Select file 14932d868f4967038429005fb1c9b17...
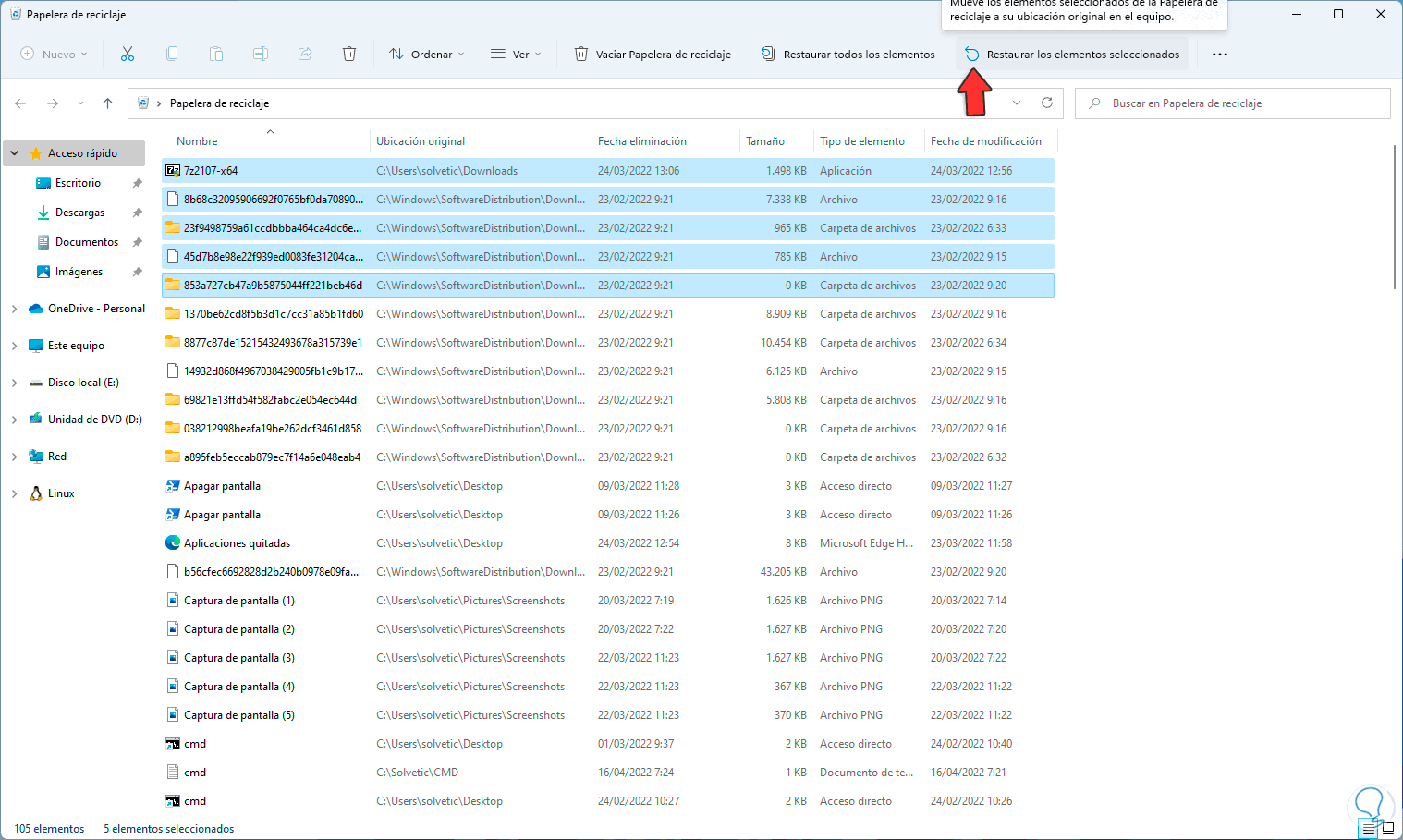This screenshot has height=840, width=1403. (607, 371)
